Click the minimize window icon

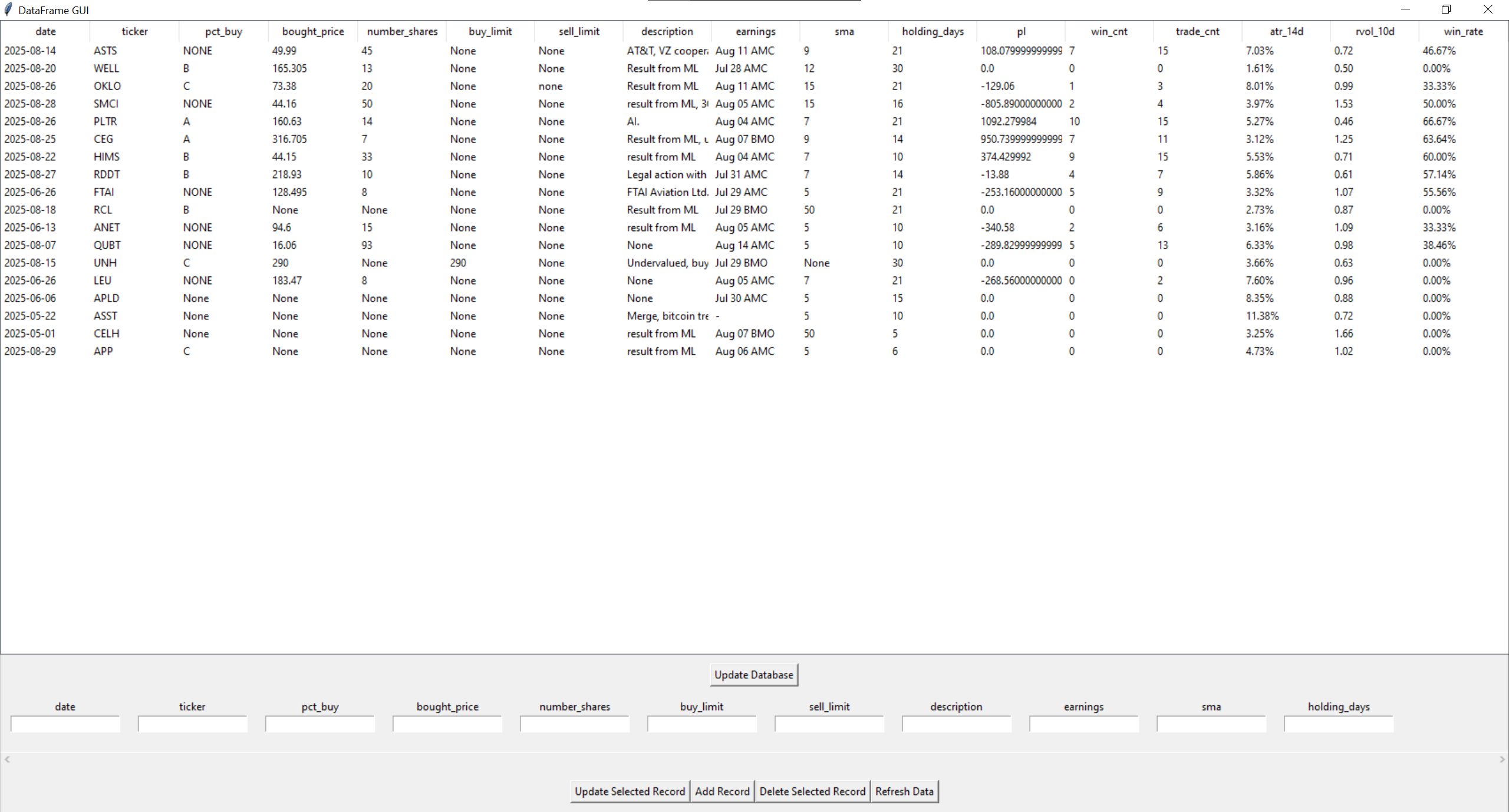1405,9
